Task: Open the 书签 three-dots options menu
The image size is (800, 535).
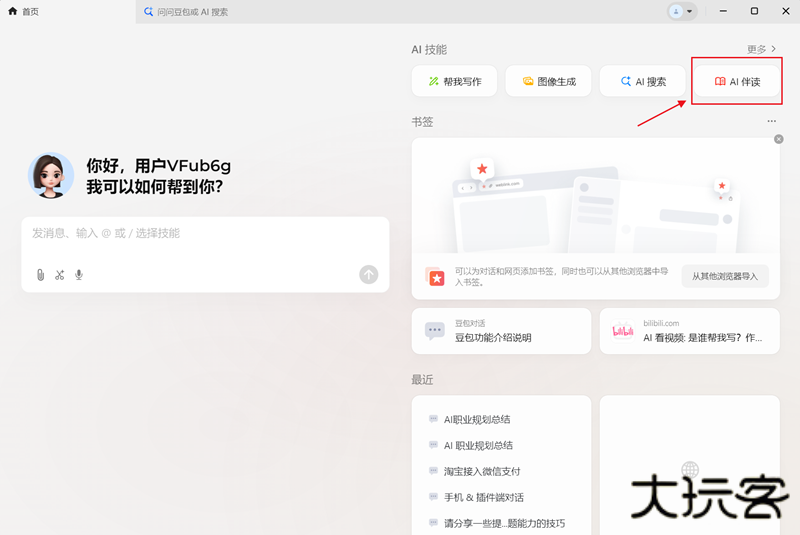Action: (771, 121)
